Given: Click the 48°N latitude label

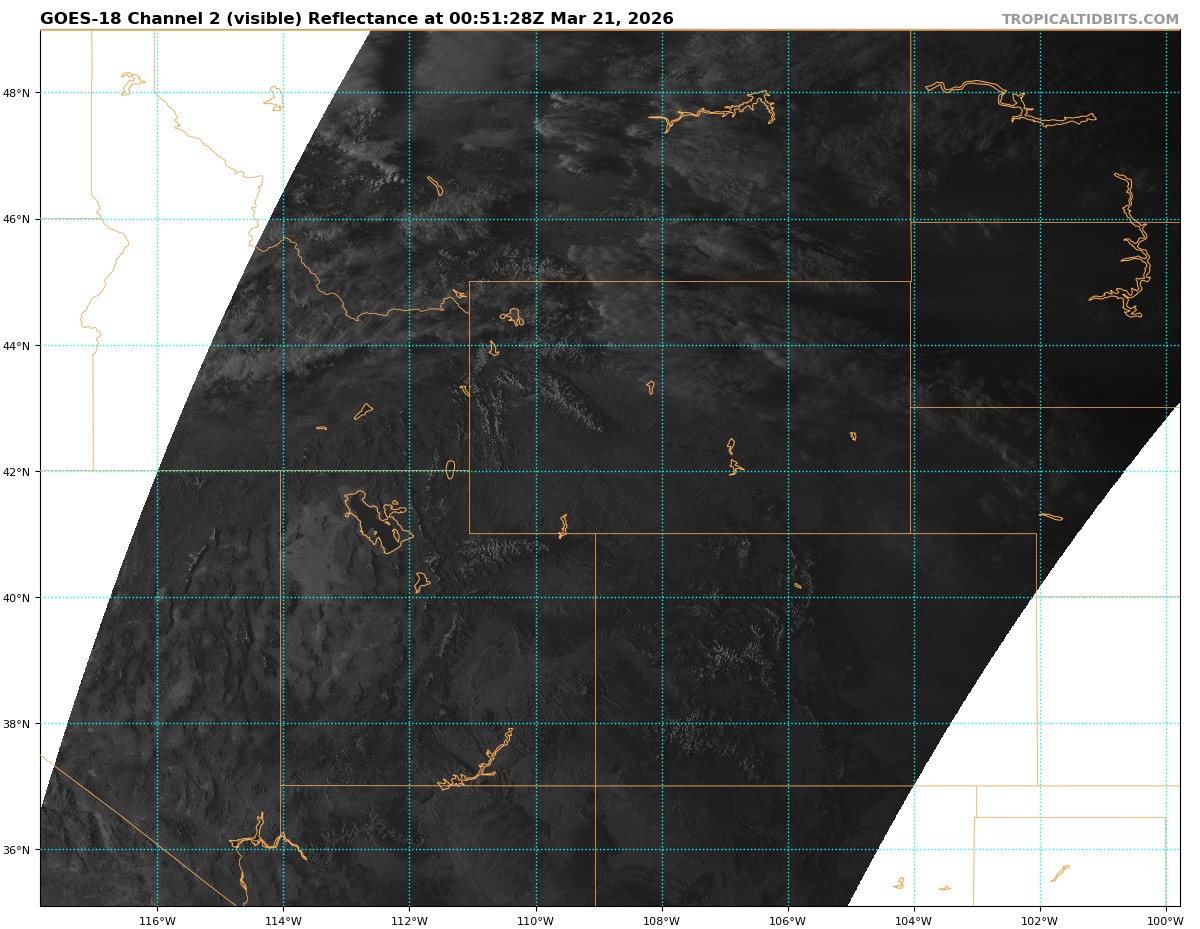Looking at the screenshot, I should [x=20, y=93].
